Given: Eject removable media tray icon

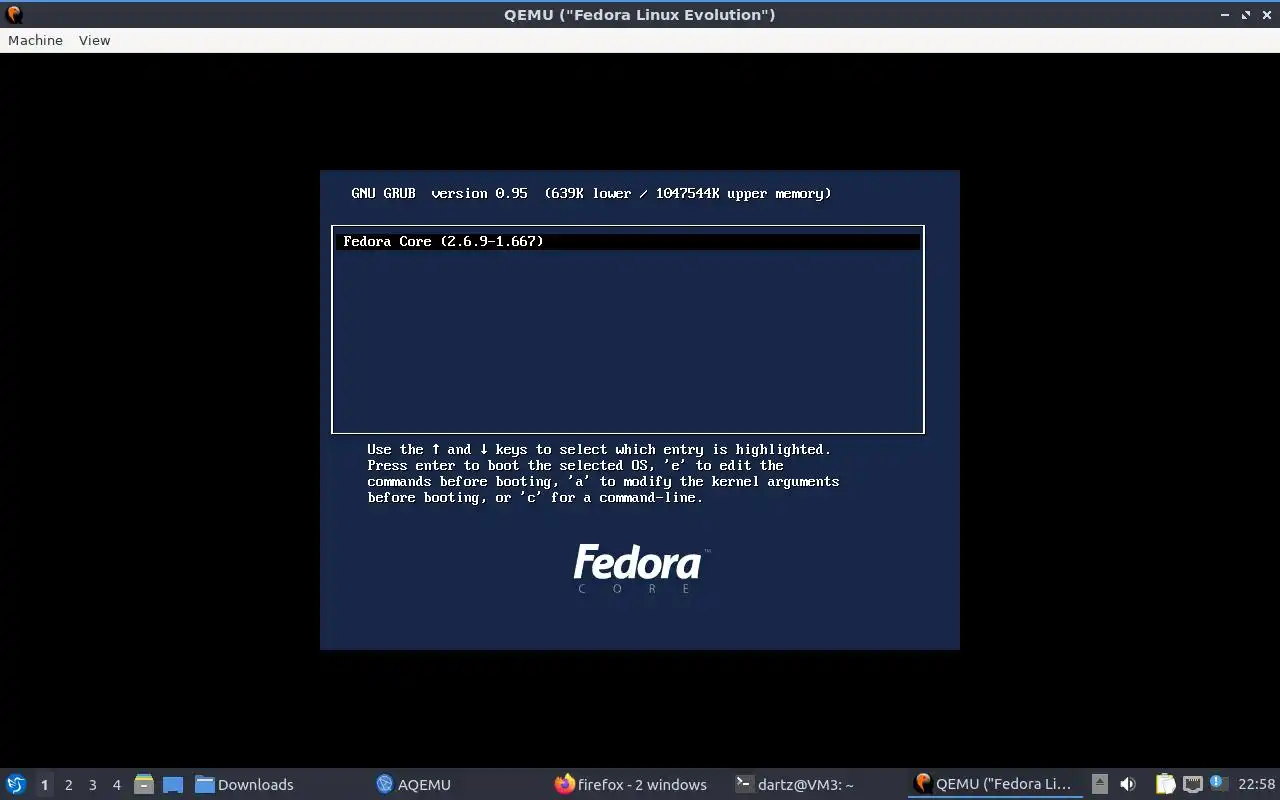Looking at the screenshot, I should [1100, 784].
